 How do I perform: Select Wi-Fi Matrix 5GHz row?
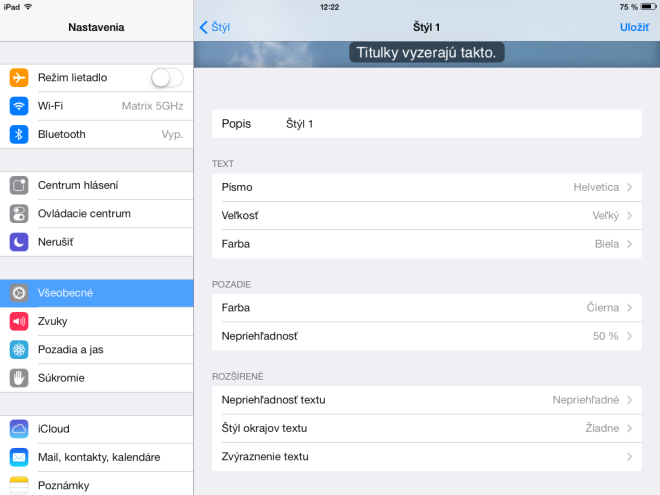pos(96,106)
